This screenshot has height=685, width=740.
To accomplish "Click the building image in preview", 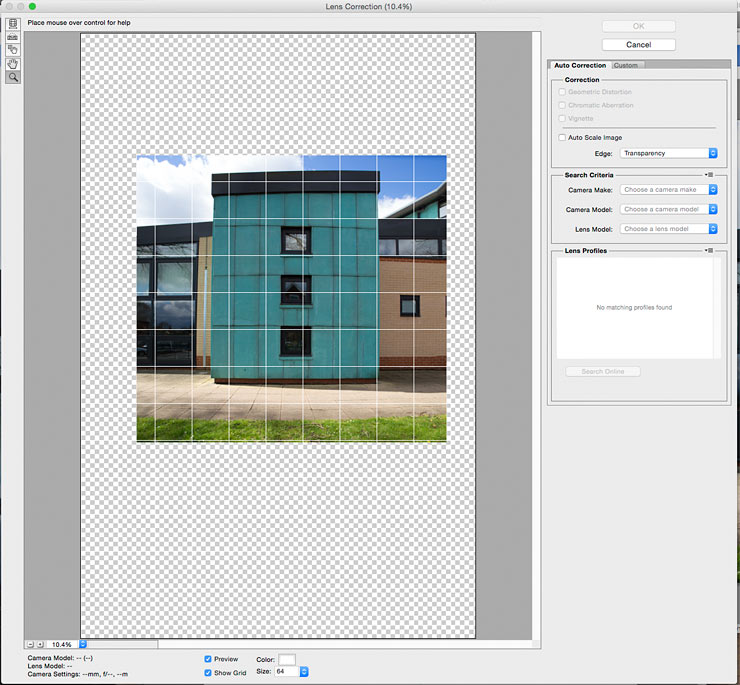I will click(291, 298).
